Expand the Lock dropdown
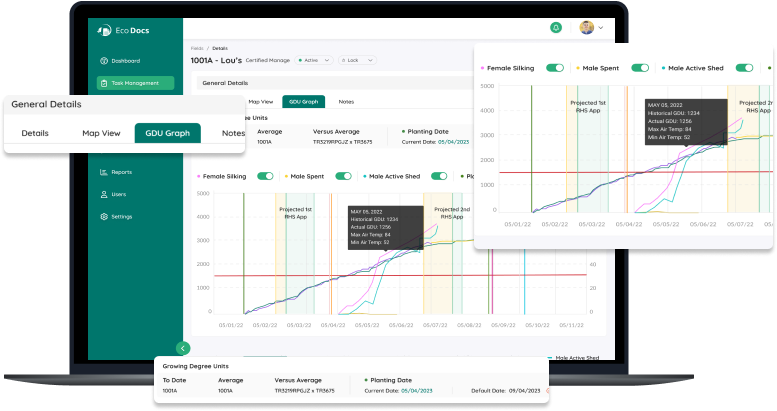777x411 pixels. pos(357,60)
